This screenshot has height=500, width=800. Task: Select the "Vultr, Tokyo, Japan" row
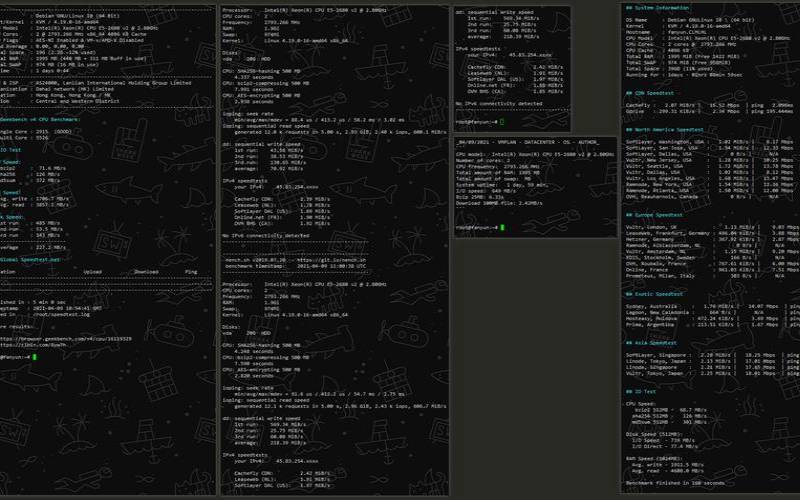[713, 373]
